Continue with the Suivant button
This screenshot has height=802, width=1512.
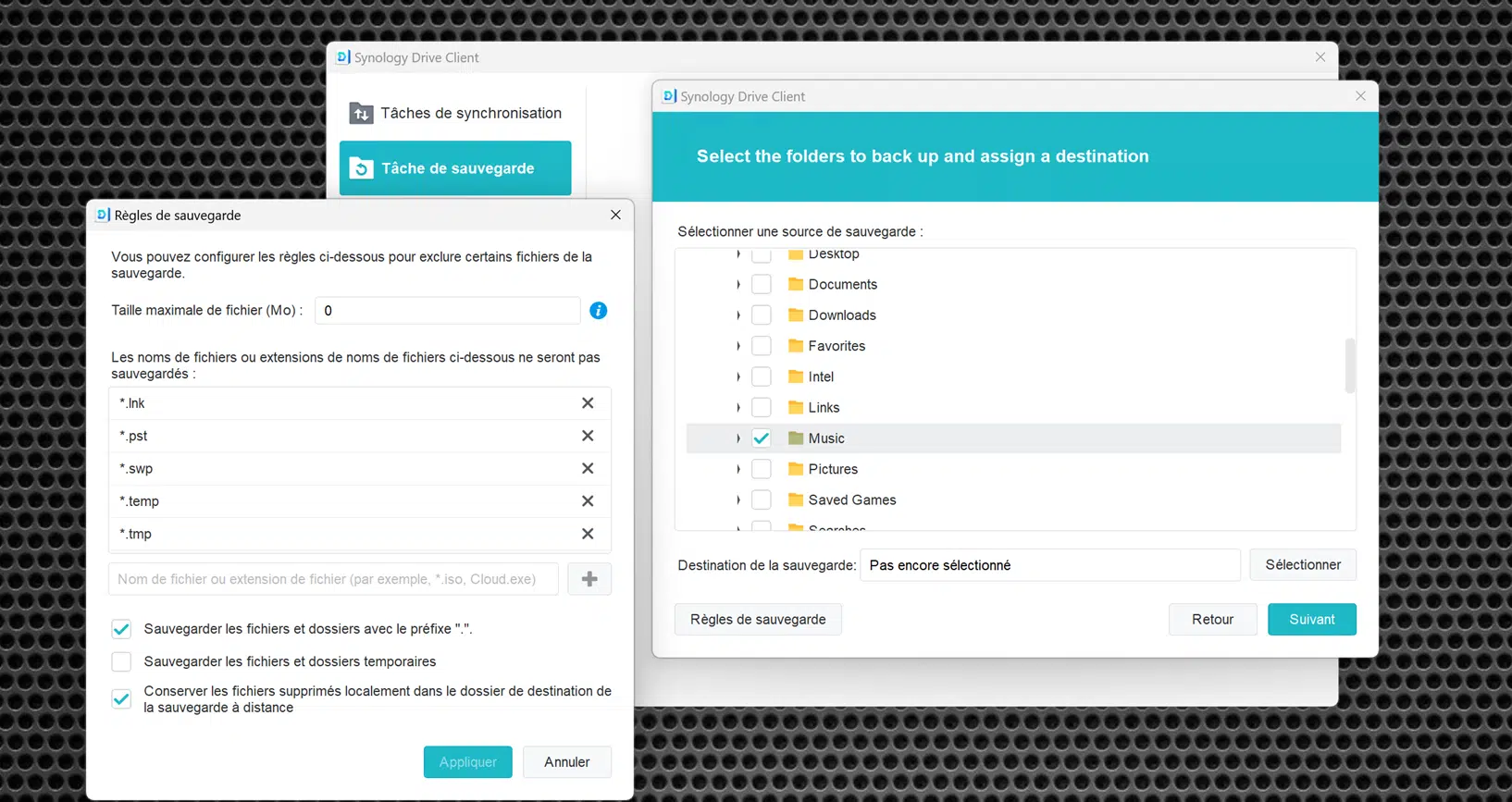(x=1312, y=620)
